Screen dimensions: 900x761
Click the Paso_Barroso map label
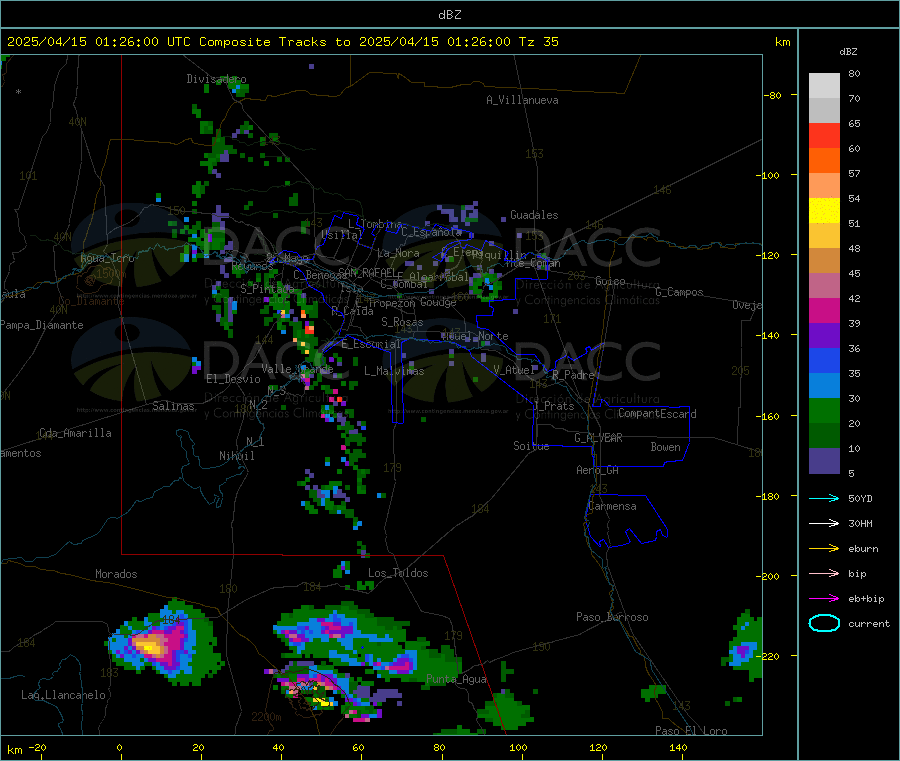pyautogui.click(x=612, y=617)
